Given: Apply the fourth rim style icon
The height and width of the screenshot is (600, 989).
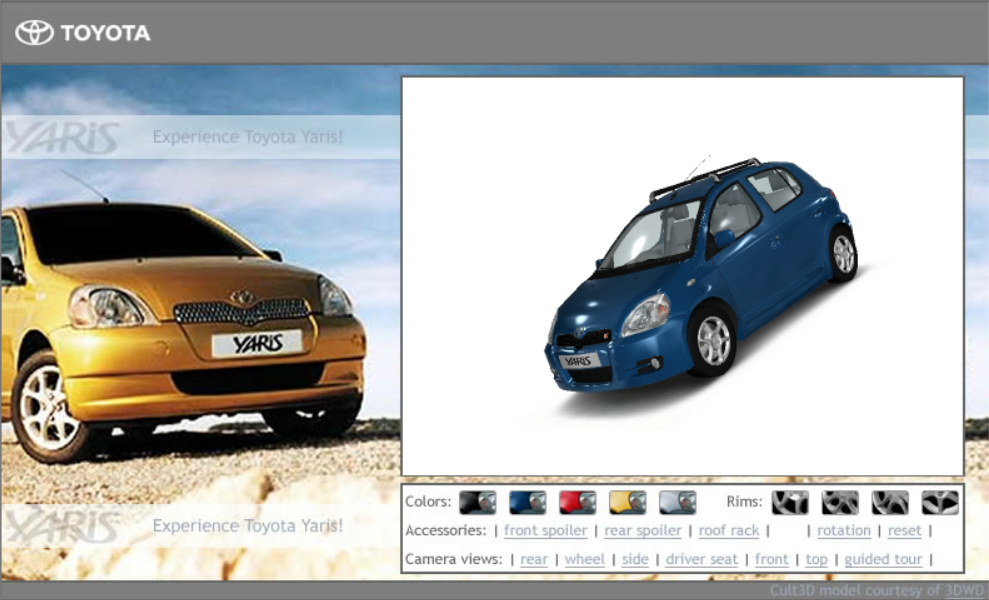Looking at the screenshot, I should (940, 502).
